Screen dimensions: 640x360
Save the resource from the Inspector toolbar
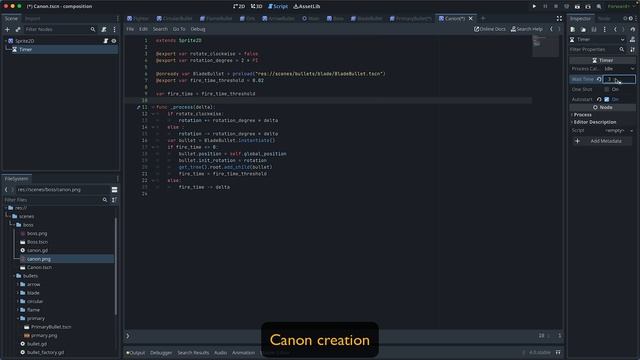[x=594, y=29]
